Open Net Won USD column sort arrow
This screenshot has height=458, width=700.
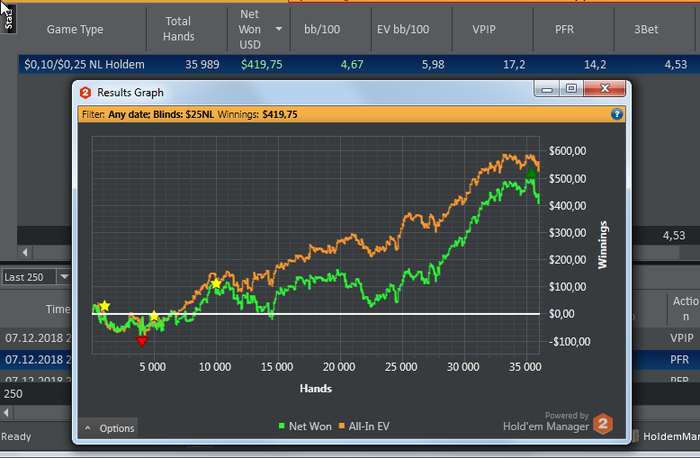coord(279,29)
